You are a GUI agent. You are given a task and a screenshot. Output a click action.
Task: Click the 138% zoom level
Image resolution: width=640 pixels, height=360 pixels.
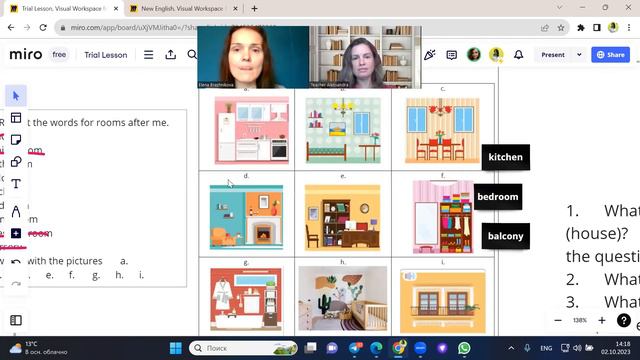coord(580,320)
